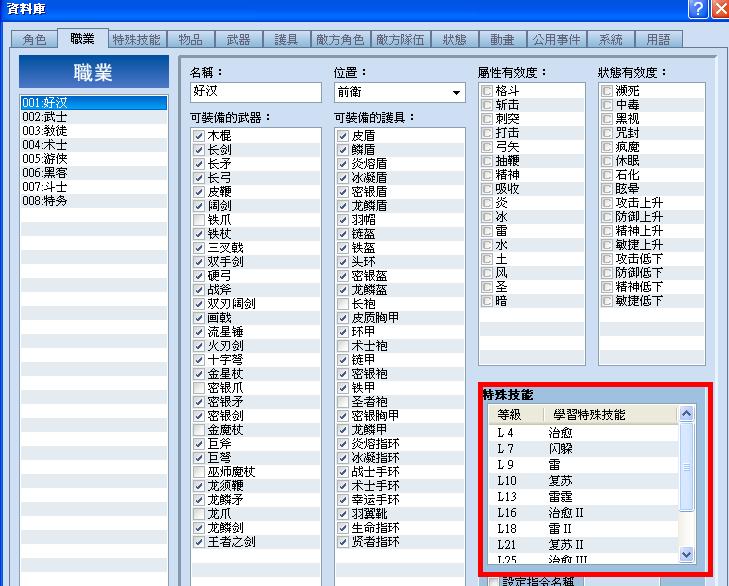The height and width of the screenshot is (586, 729).
Task: Check the 巫师魔杖 weapon checkbox
Action: click(199, 472)
